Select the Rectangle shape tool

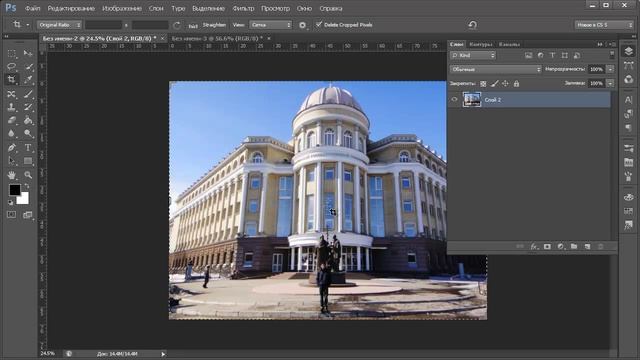pos(28,161)
